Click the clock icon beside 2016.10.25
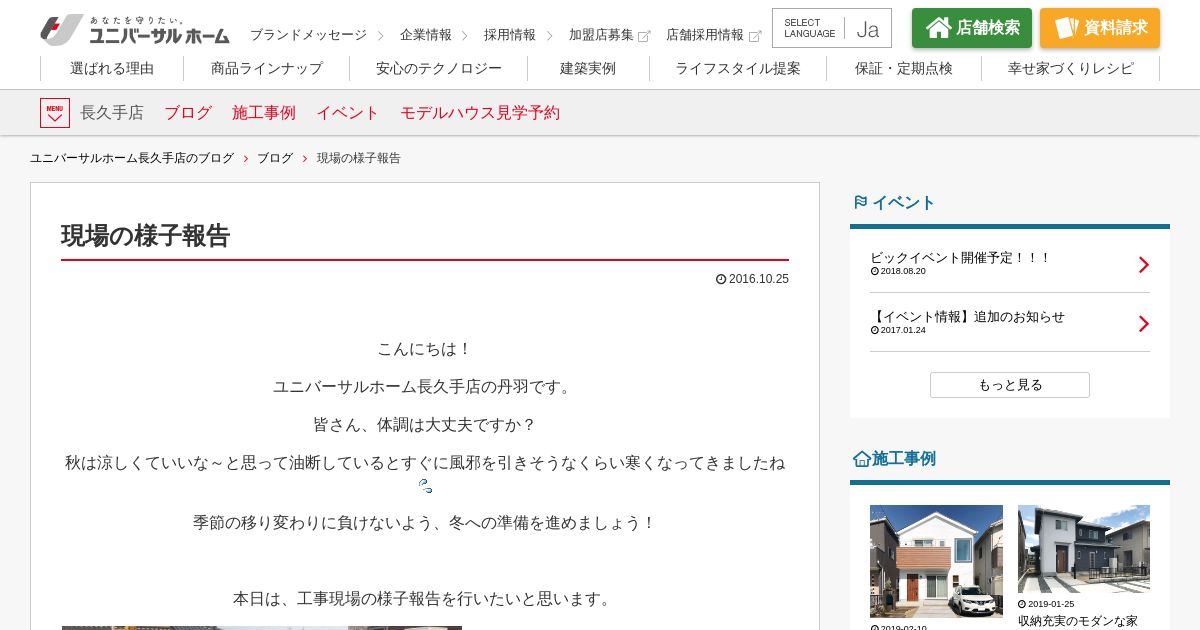Viewport: 1200px width, 630px height. pos(721,279)
